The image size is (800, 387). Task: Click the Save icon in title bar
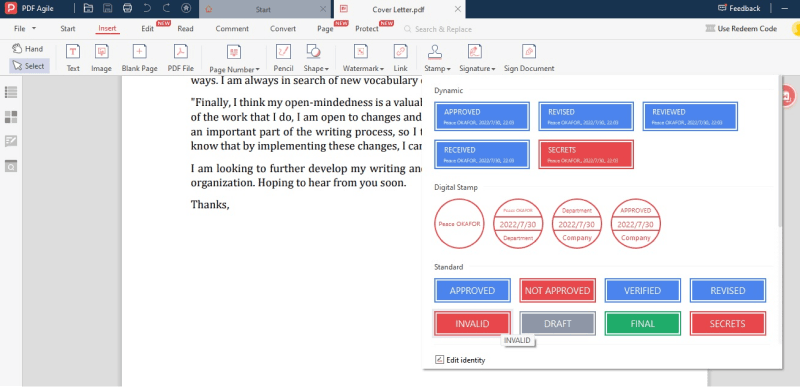point(108,8)
